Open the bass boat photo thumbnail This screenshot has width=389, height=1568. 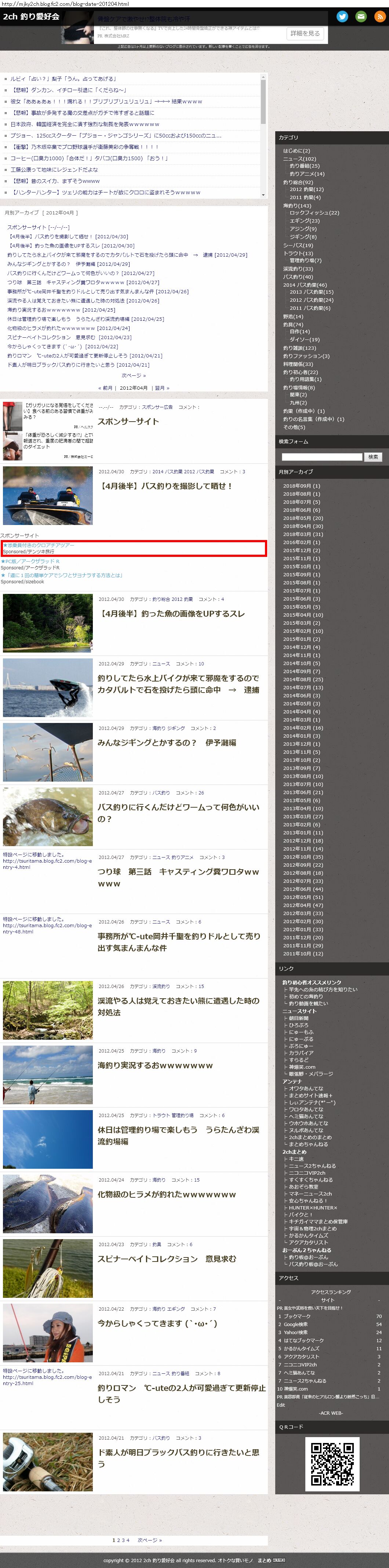[x=48, y=496]
